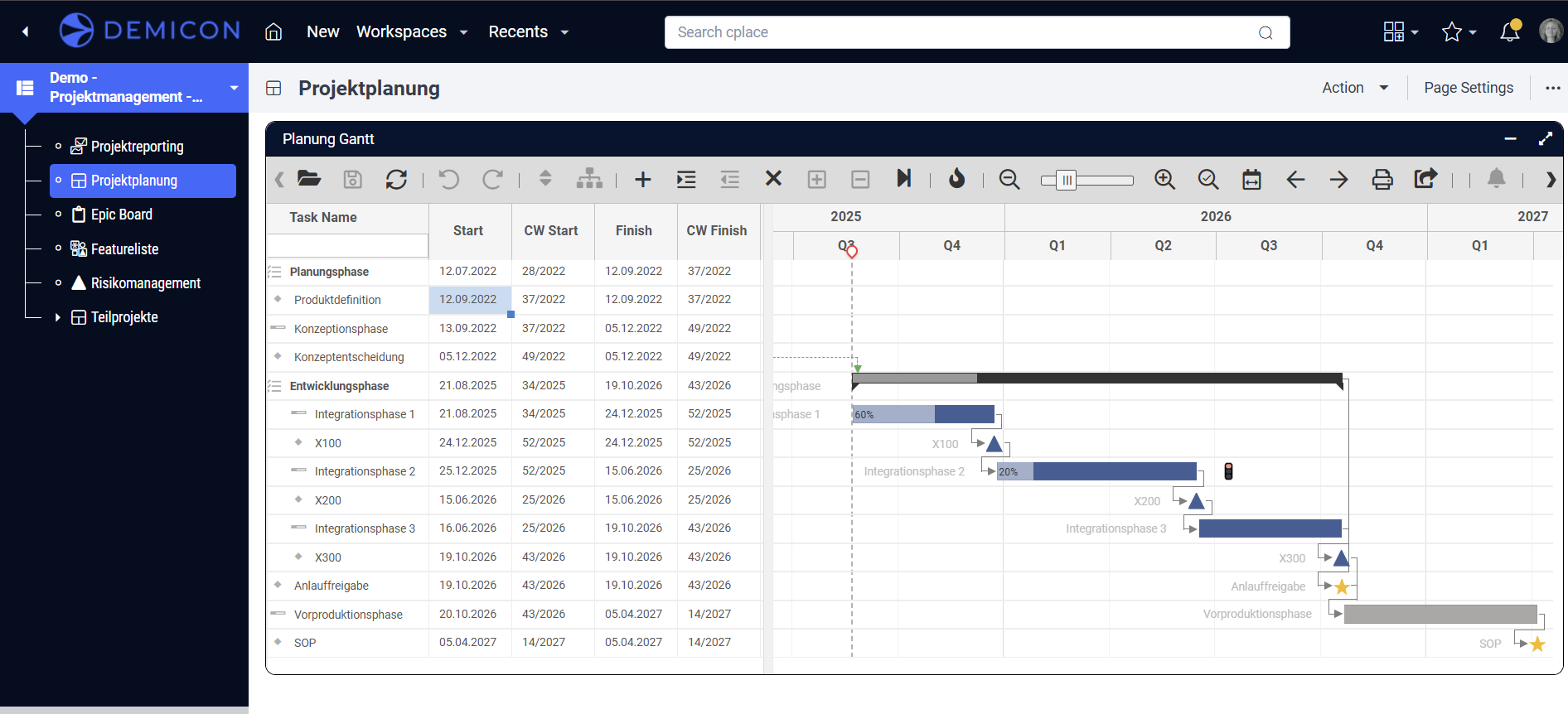
Task: Open the apps grid dropdown
Action: [x=1401, y=31]
